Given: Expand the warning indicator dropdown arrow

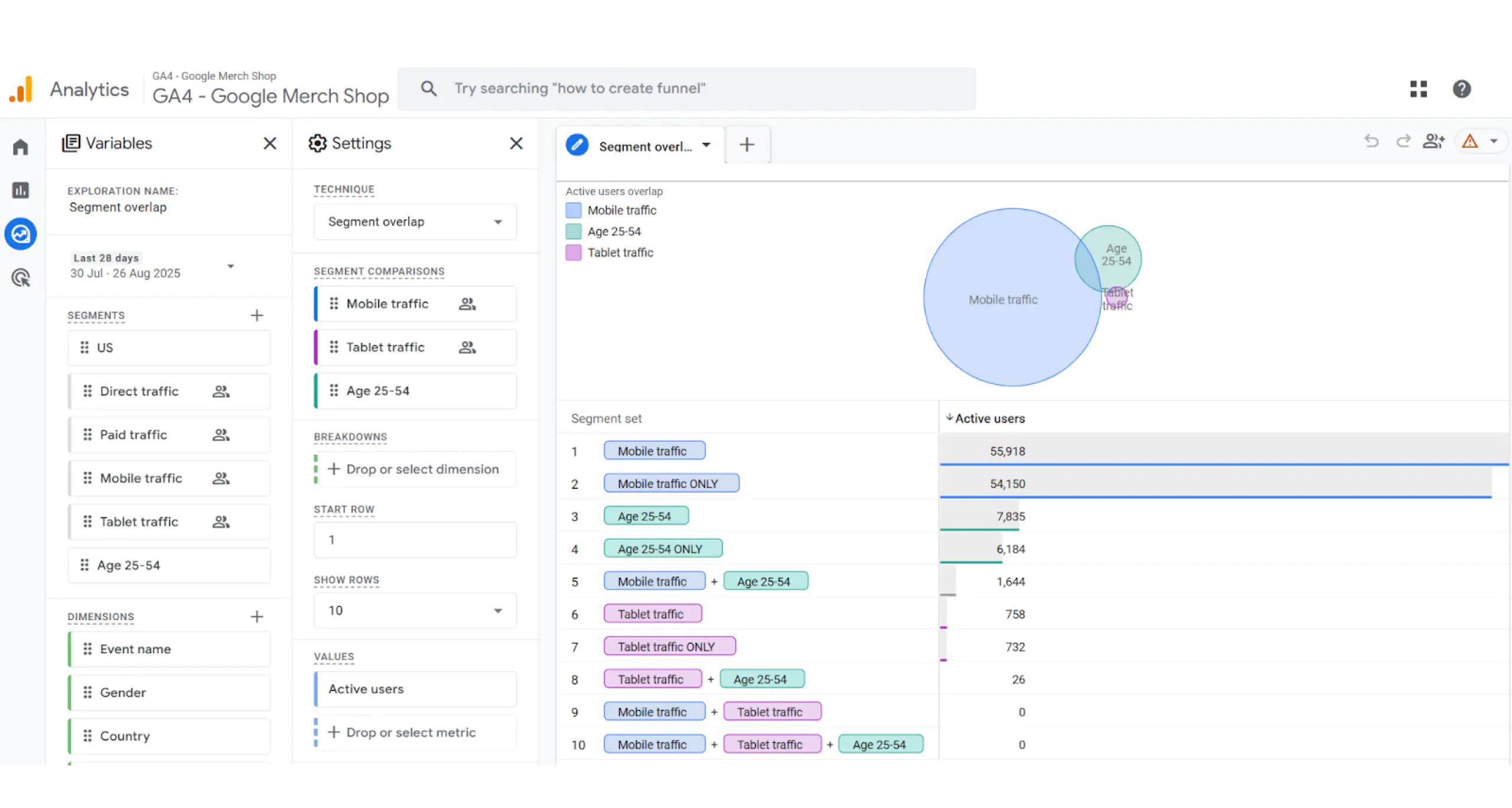Looking at the screenshot, I should point(1494,141).
